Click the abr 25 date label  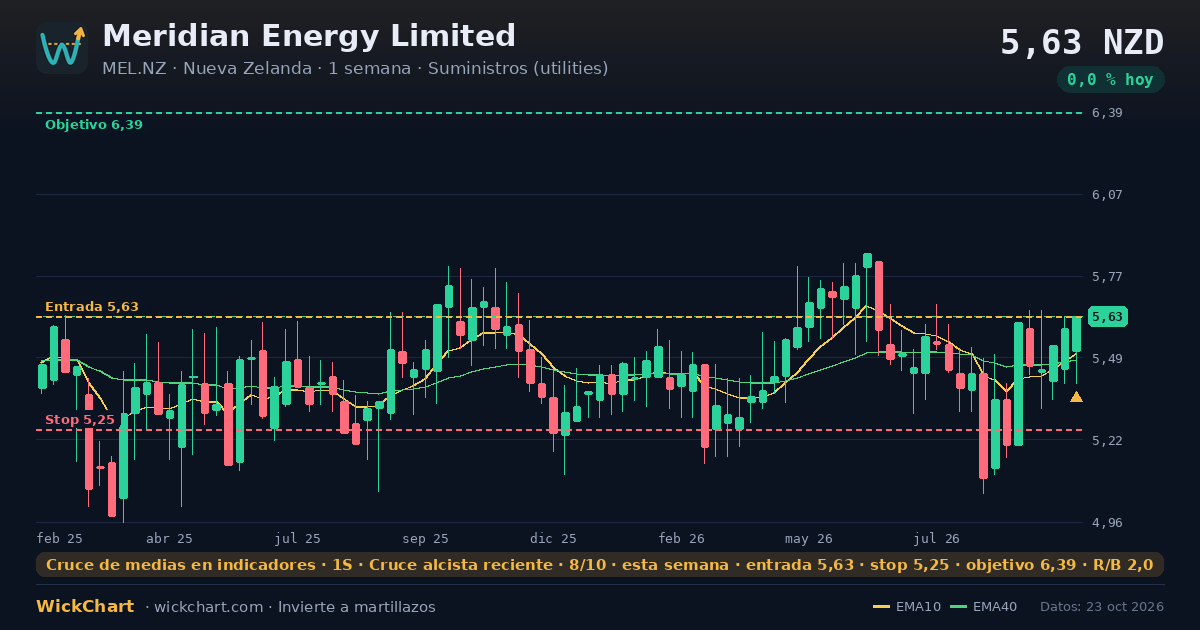coord(169,538)
